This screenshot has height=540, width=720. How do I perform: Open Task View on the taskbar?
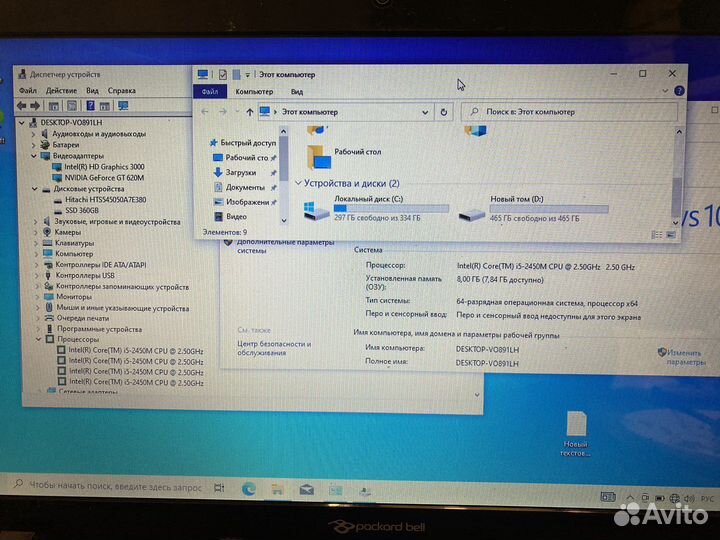[x=219, y=488]
